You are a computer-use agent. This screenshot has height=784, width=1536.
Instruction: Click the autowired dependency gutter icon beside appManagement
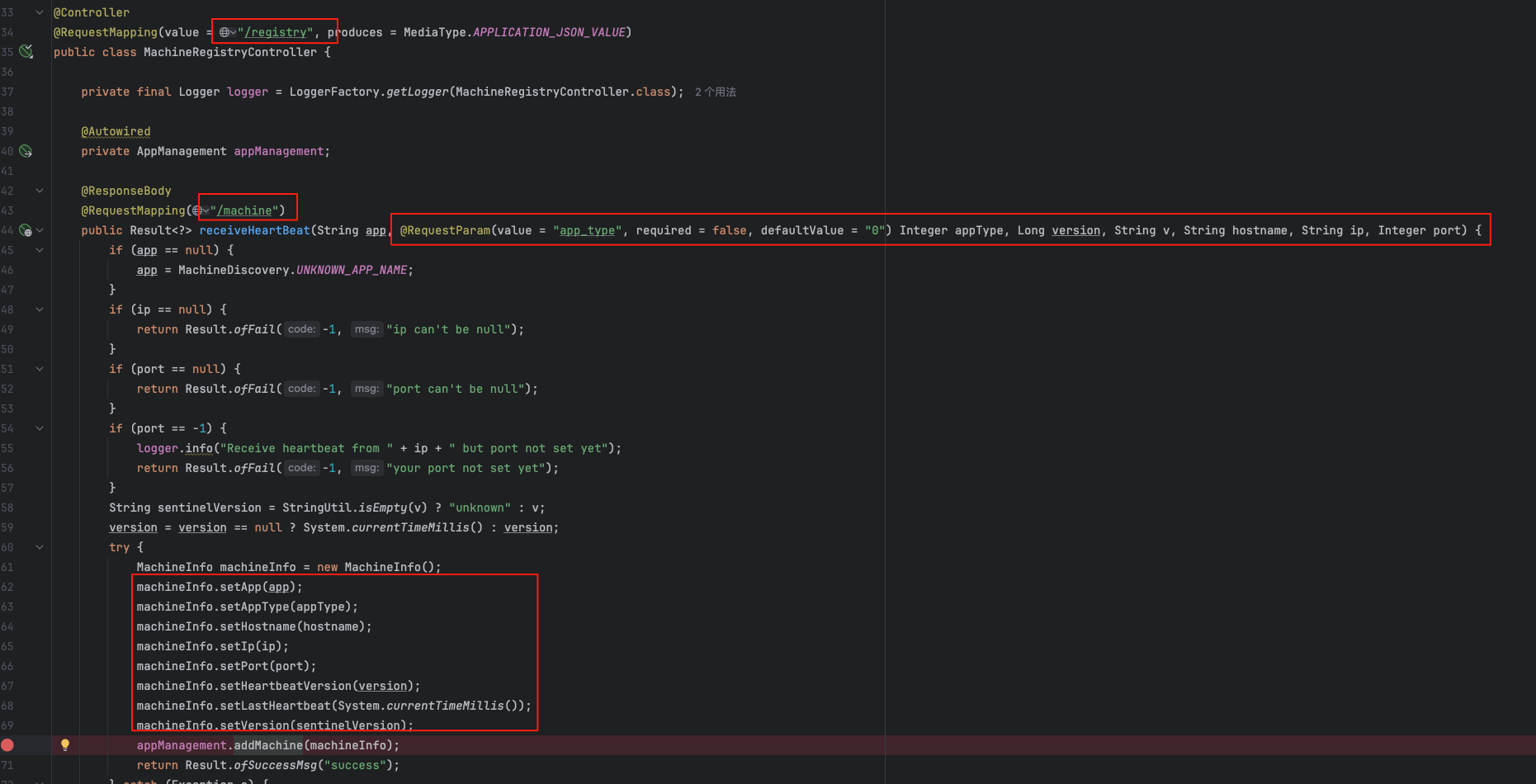click(x=26, y=151)
